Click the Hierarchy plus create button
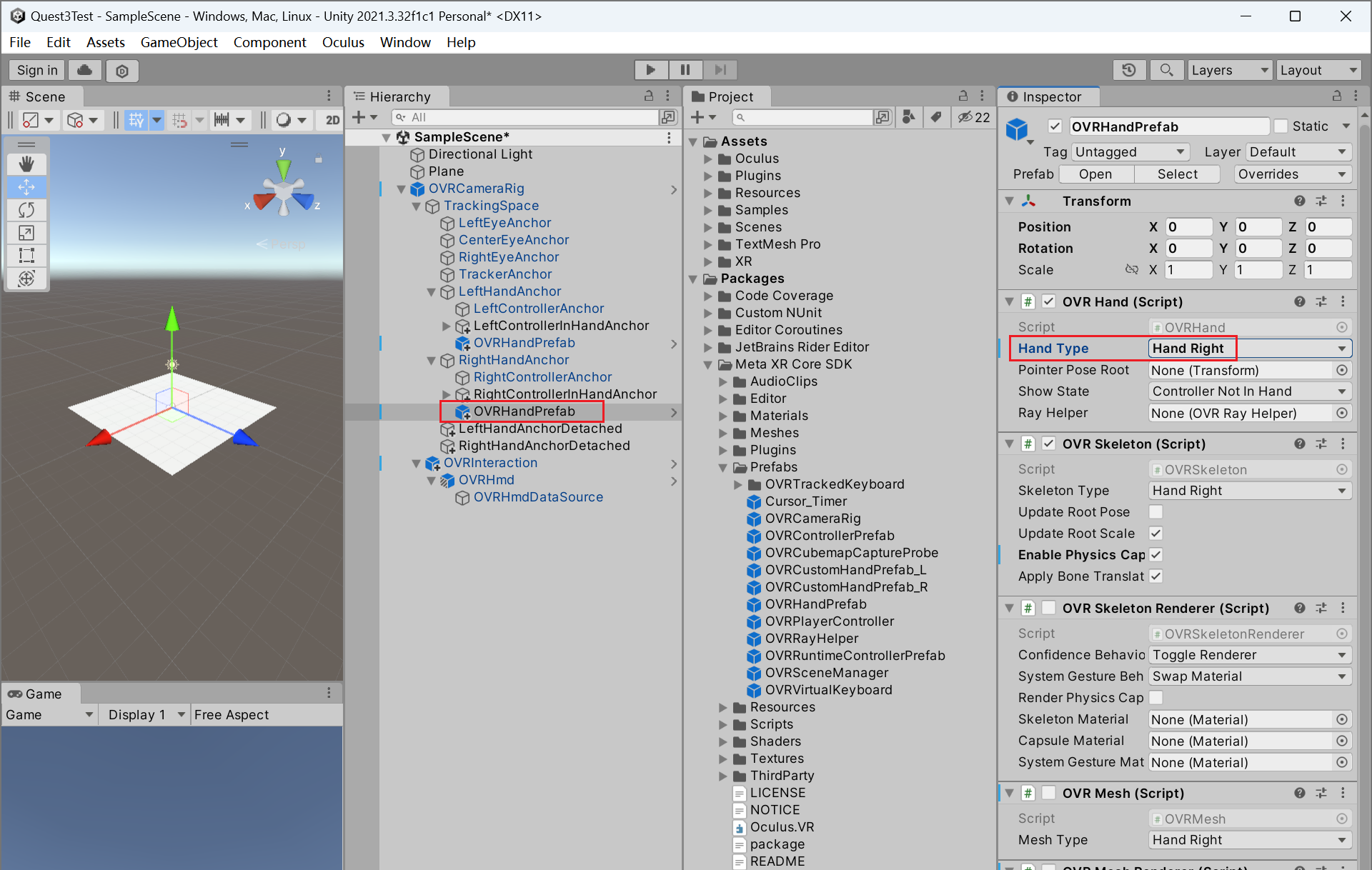Image resolution: width=1372 pixels, height=870 pixels. (359, 117)
